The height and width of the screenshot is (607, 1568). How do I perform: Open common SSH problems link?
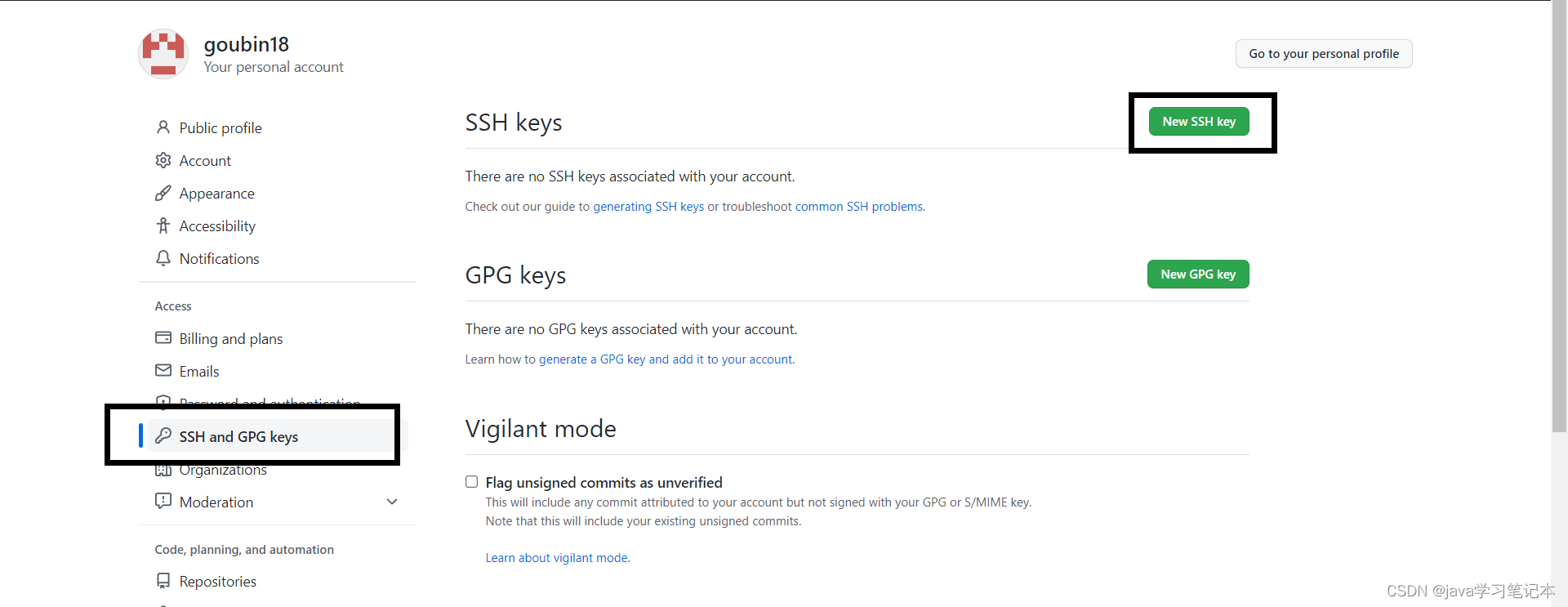pos(859,207)
